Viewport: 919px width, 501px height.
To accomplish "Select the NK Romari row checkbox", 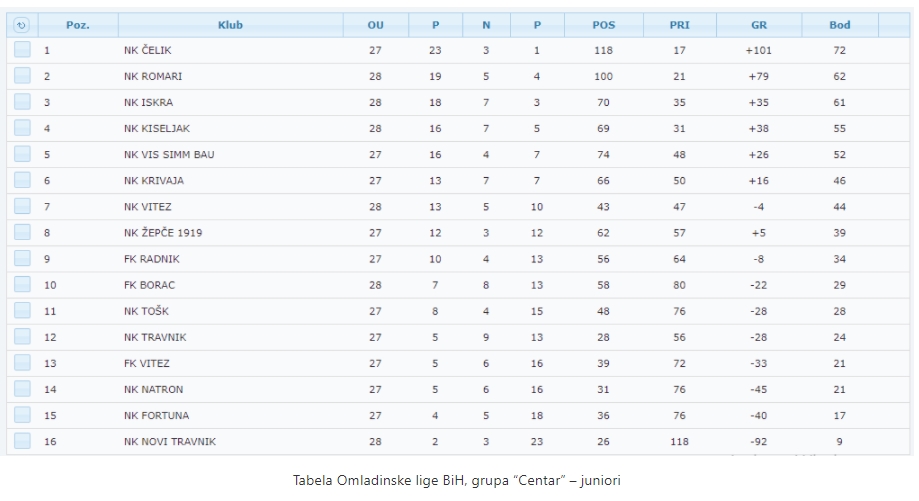I will 22,76.
